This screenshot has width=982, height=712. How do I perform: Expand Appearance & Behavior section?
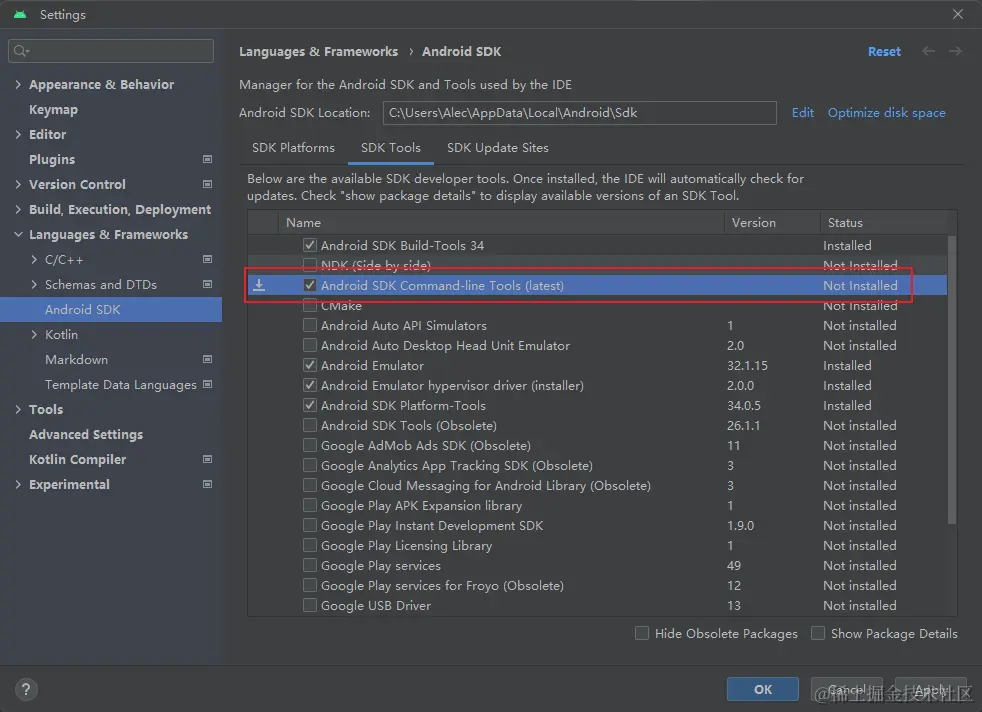tap(18, 85)
